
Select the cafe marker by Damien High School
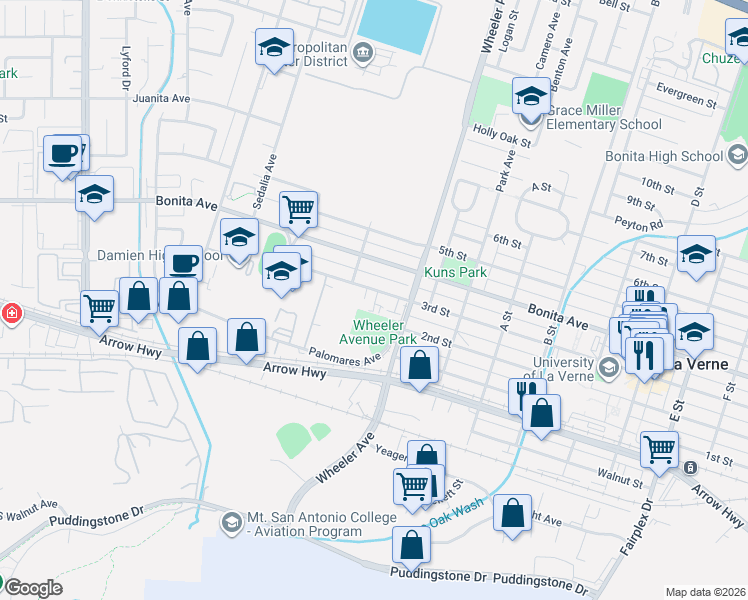click(x=184, y=263)
